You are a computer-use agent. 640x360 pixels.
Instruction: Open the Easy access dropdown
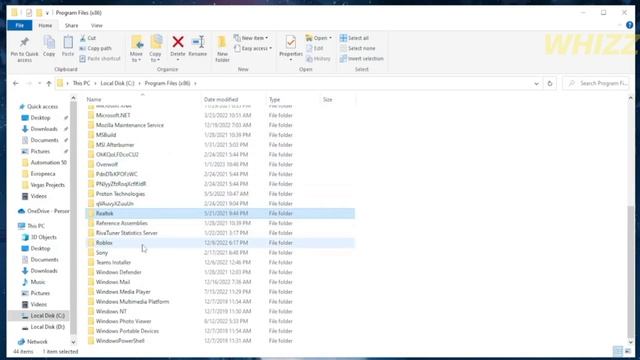coord(253,49)
